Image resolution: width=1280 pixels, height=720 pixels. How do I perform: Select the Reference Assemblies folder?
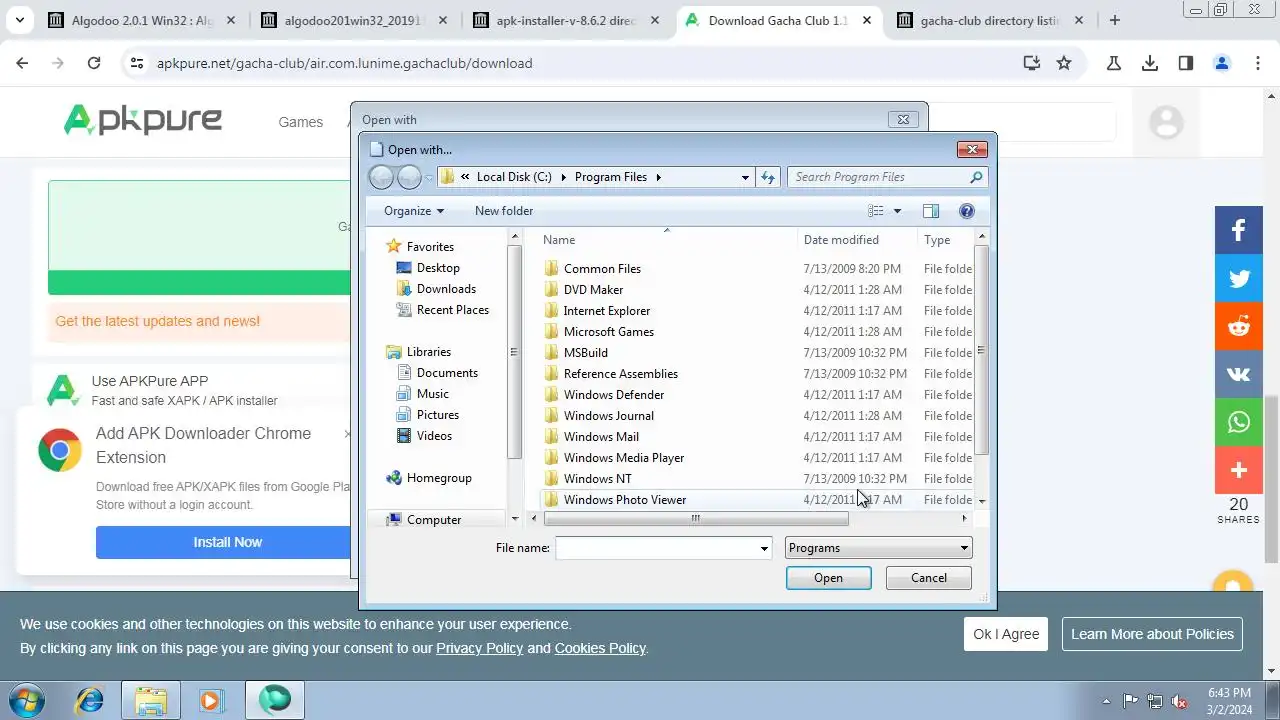620,374
